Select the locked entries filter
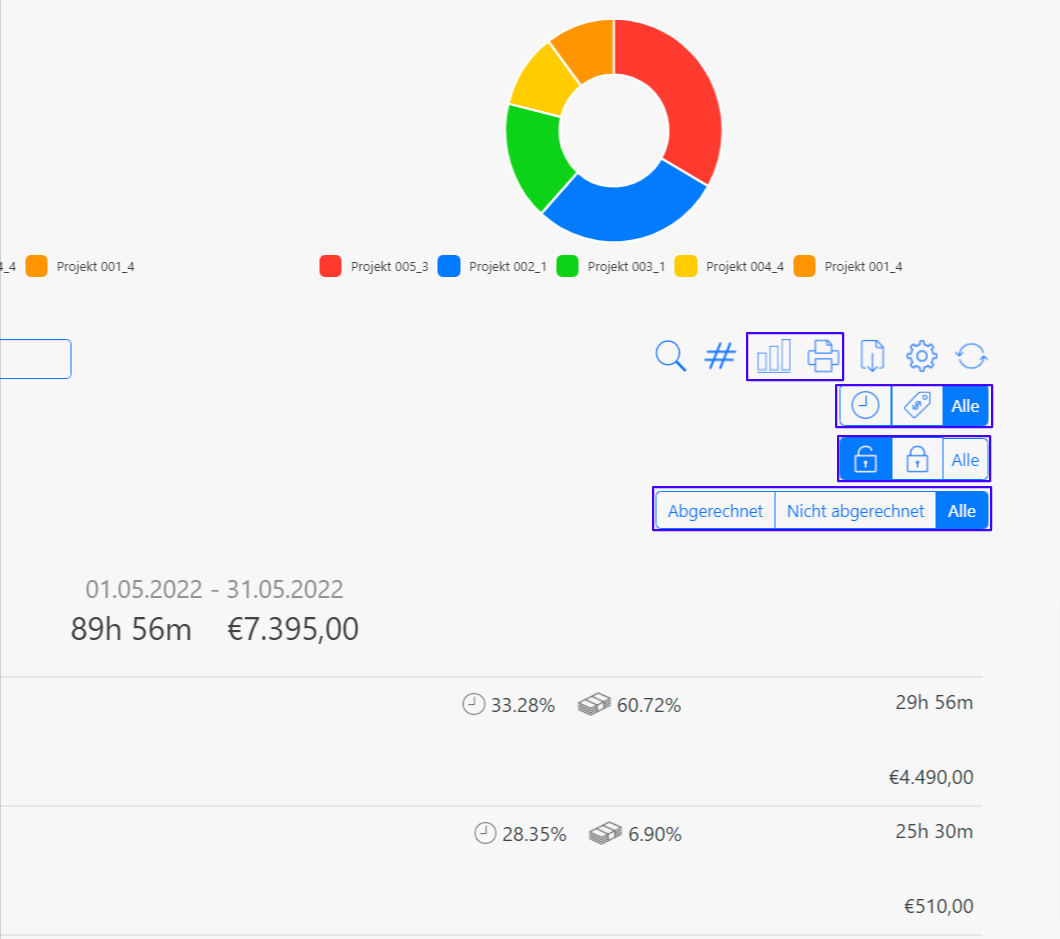Image resolution: width=1060 pixels, height=939 pixels. coord(917,460)
